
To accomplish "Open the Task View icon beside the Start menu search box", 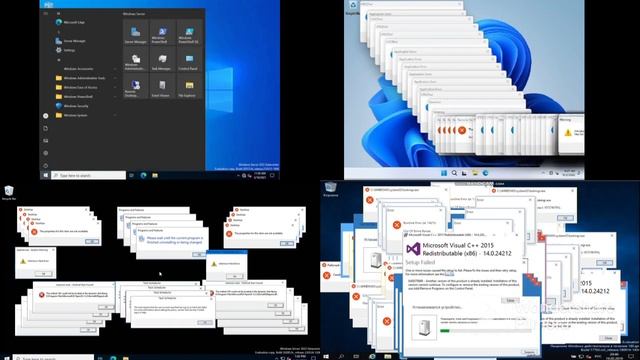I will click(131, 176).
